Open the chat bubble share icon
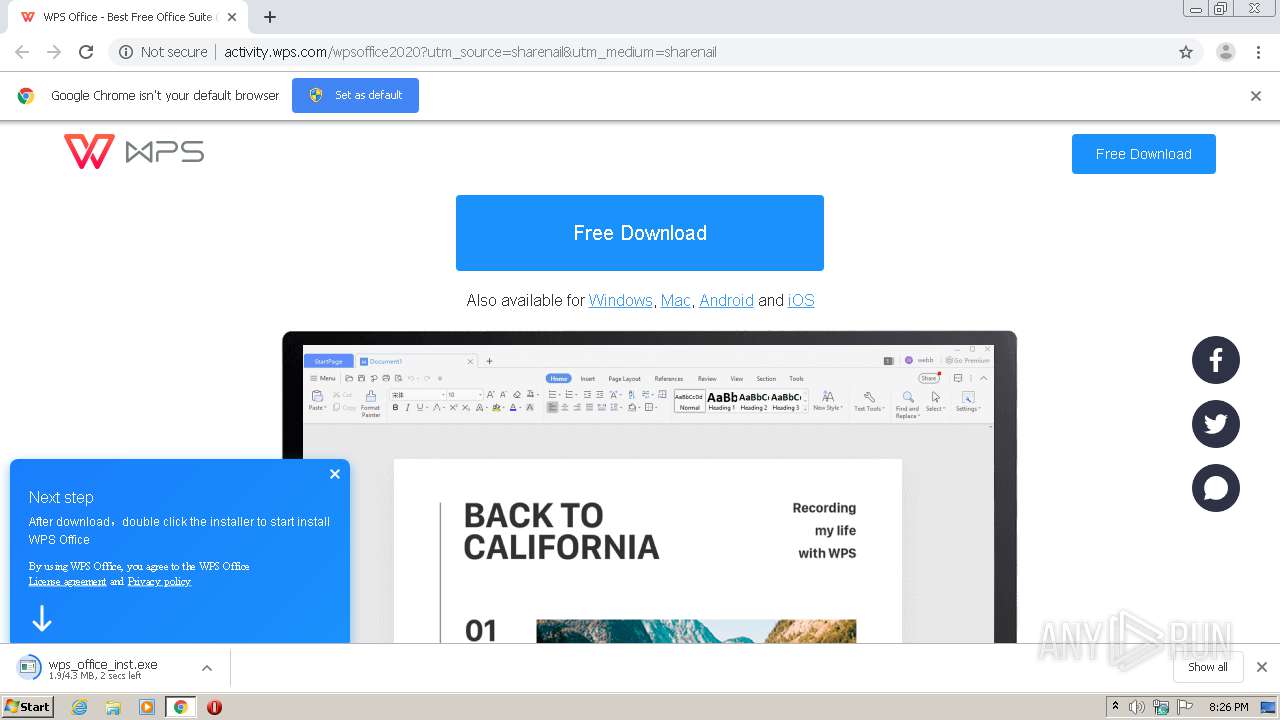 1216,488
